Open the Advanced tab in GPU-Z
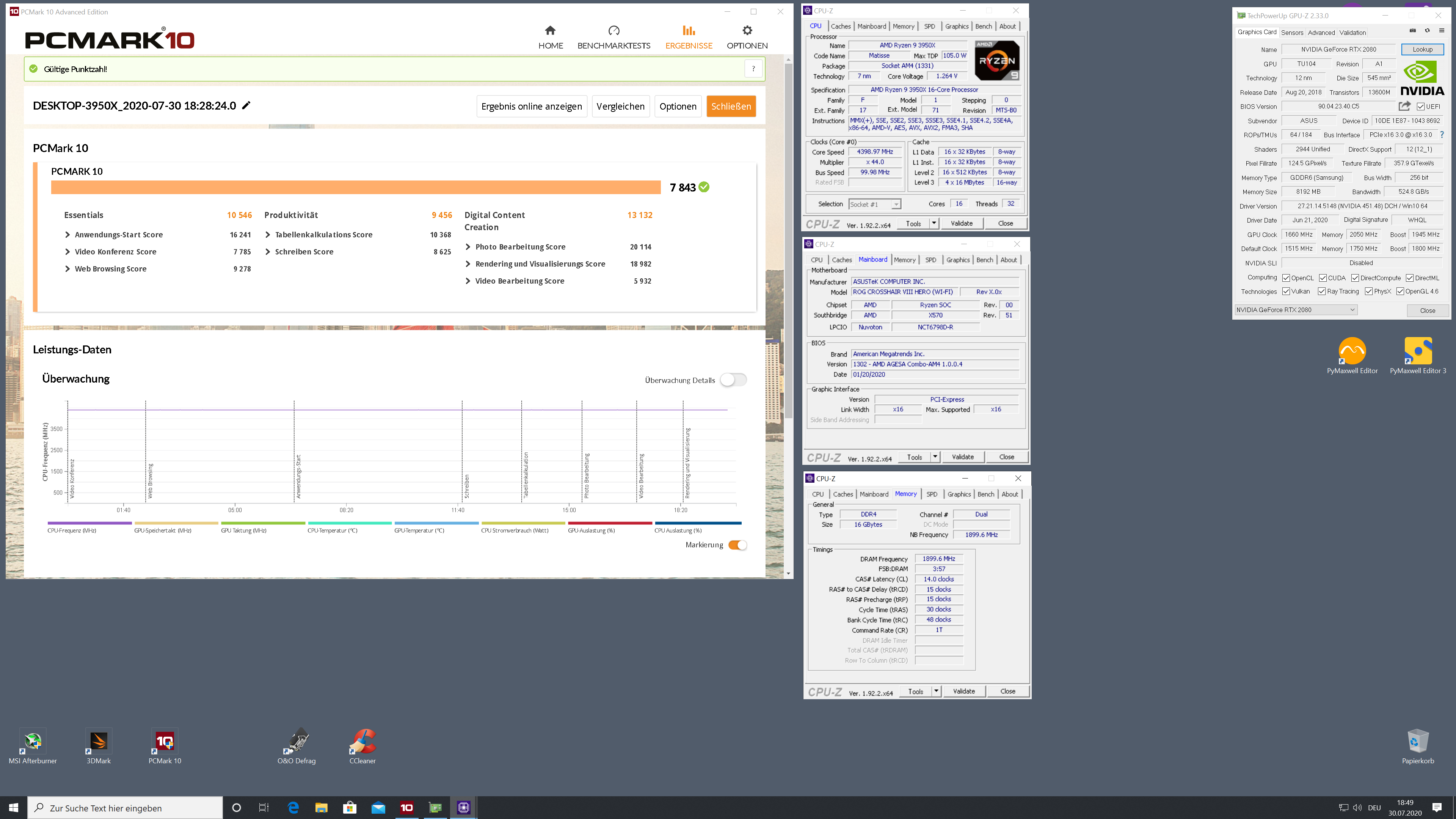The width and height of the screenshot is (1456, 819). pyautogui.click(x=1321, y=32)
